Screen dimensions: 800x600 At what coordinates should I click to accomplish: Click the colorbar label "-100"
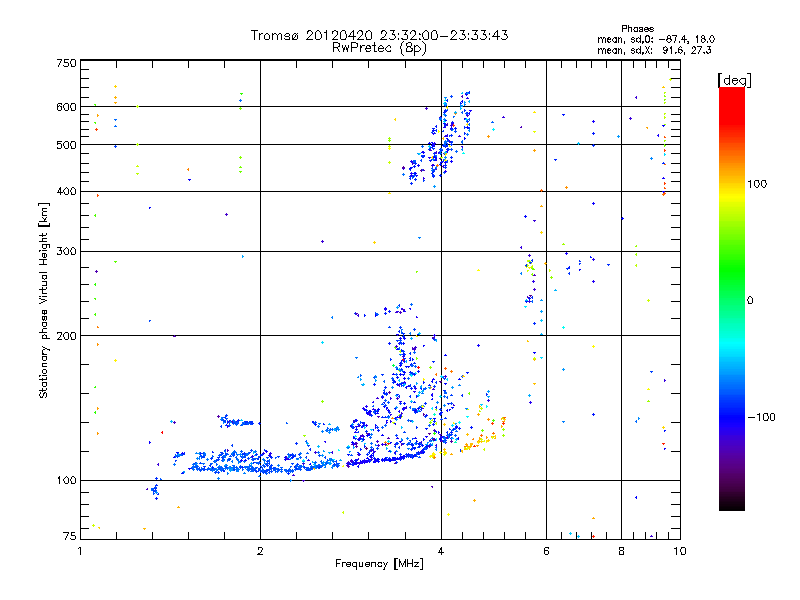point(761,417)
